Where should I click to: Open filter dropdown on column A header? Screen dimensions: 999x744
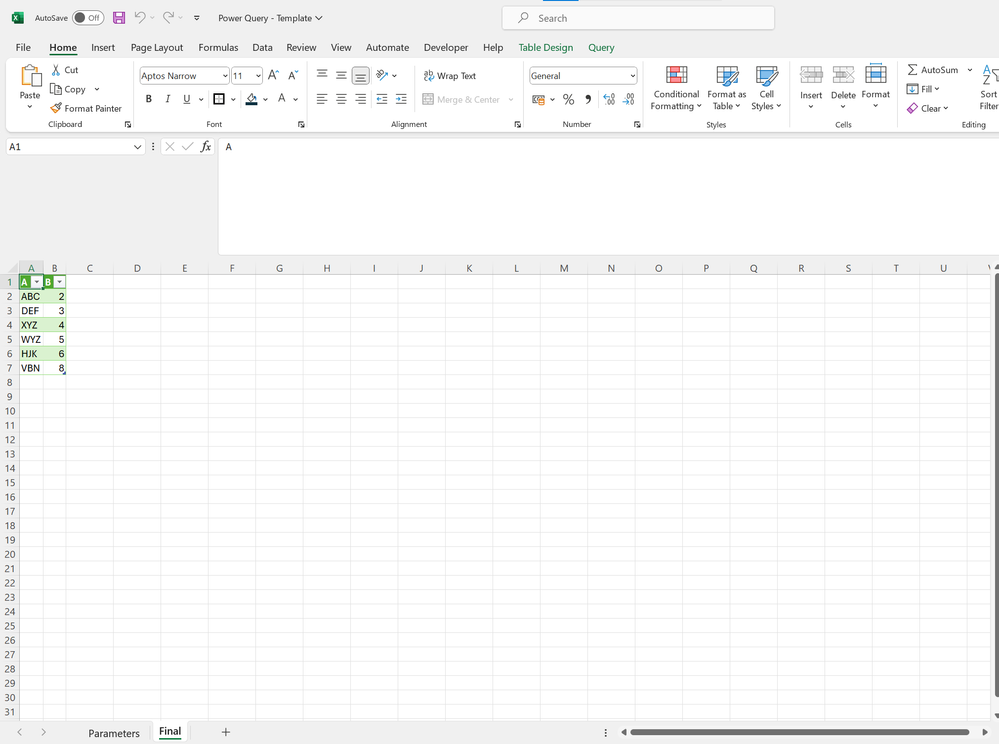(x=37, y=283)
